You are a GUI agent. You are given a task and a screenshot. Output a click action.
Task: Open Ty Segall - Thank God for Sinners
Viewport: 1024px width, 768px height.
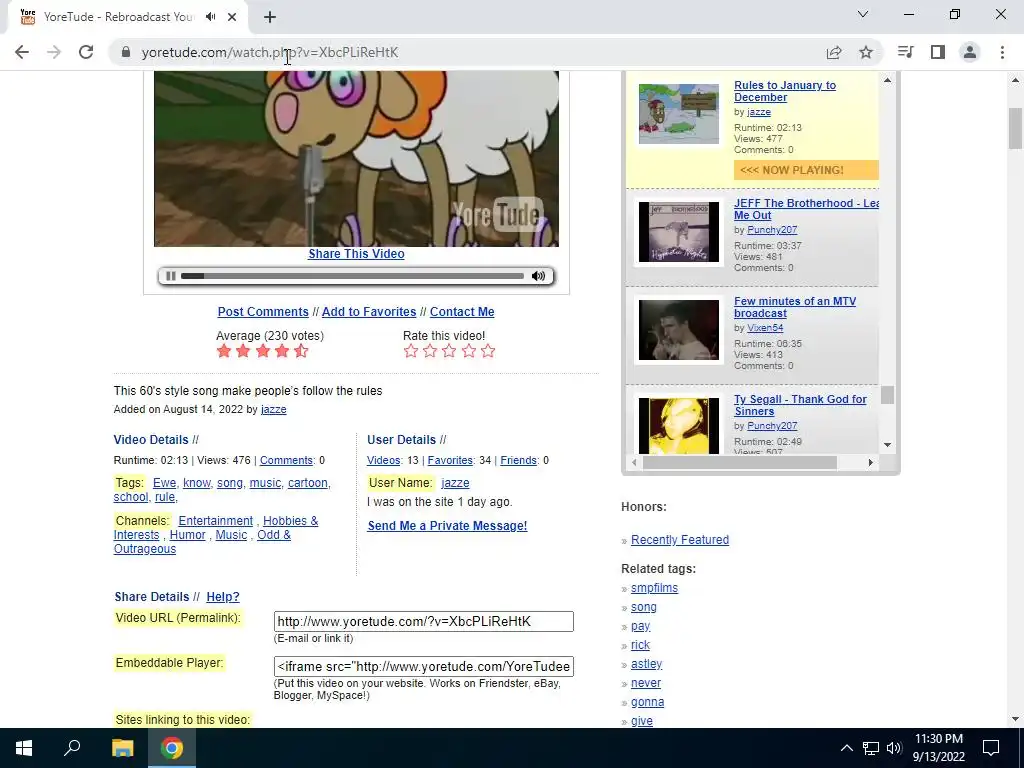800,406
